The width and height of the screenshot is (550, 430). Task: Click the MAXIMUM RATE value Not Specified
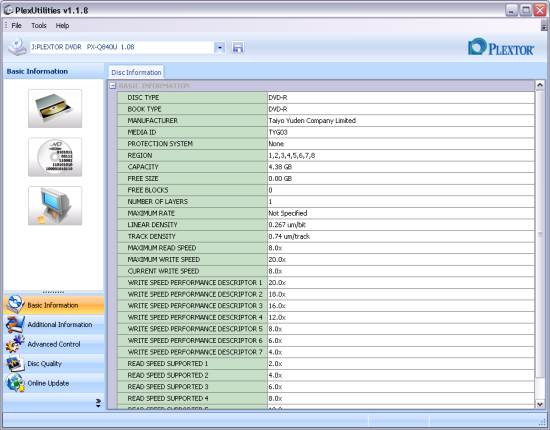pos(288,213)
